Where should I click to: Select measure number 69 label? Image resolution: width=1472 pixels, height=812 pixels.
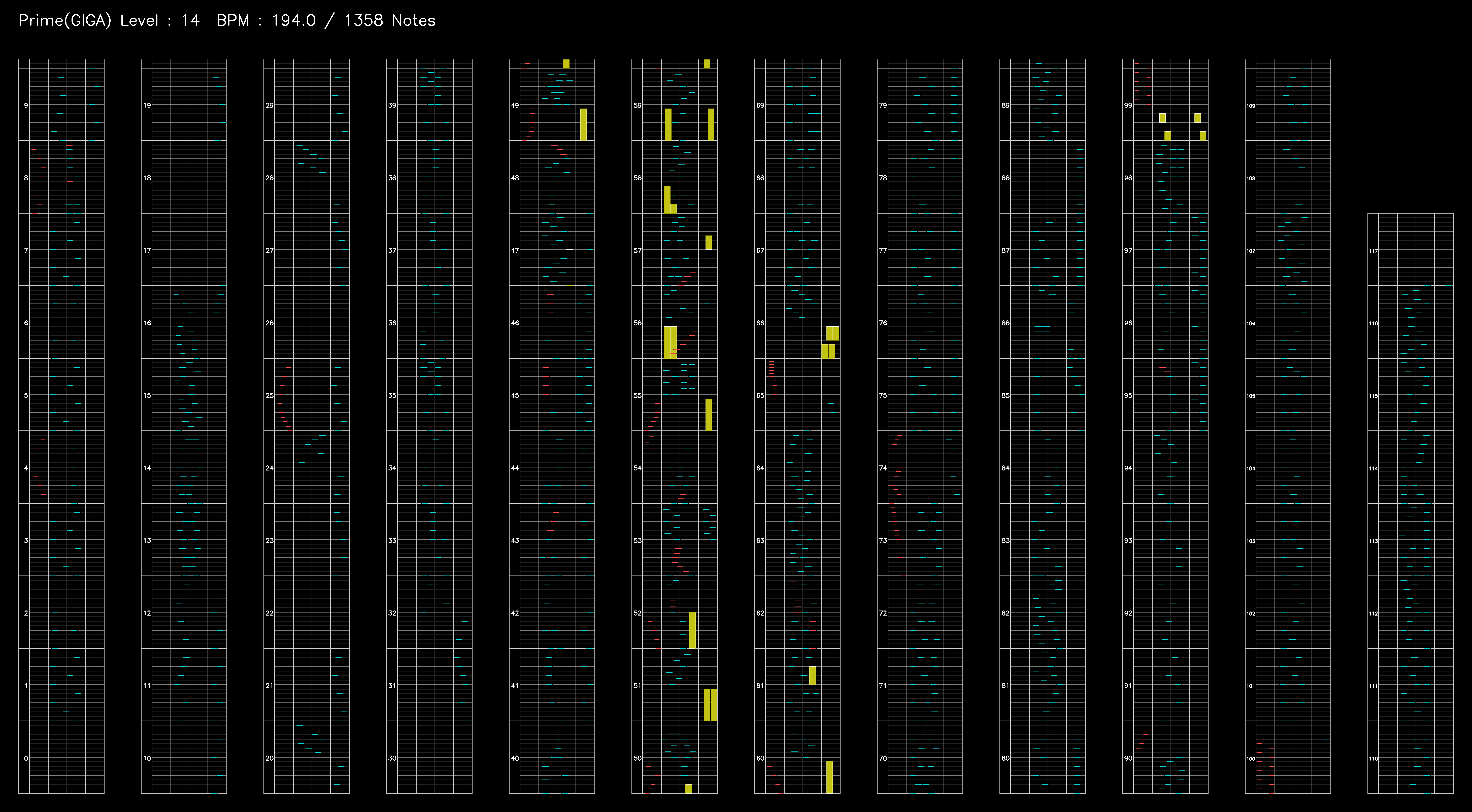(760, 105)
